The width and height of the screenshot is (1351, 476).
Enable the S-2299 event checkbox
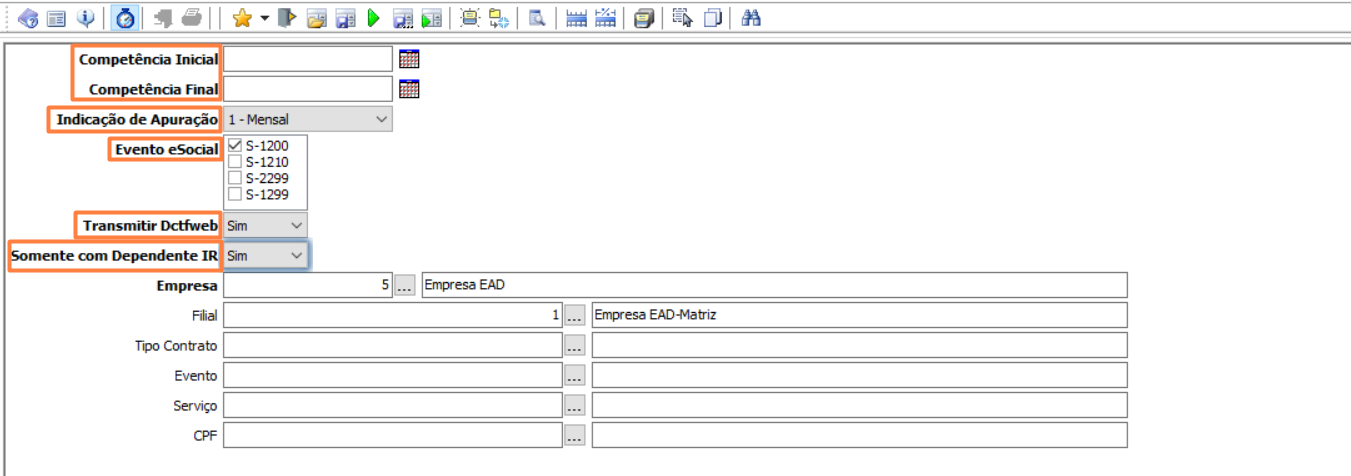(235, 178)
